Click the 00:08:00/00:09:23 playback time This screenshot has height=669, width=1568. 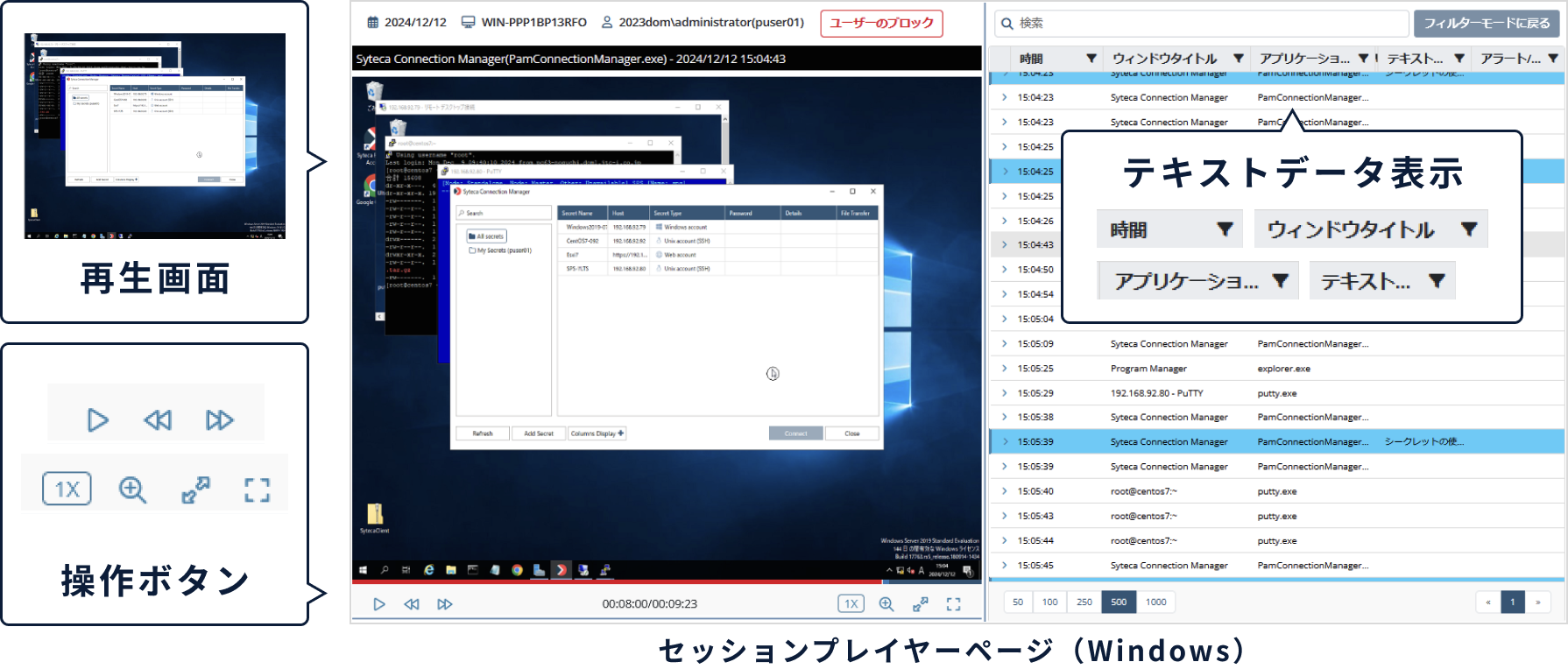pyautogui.click(x=650, y=604)
